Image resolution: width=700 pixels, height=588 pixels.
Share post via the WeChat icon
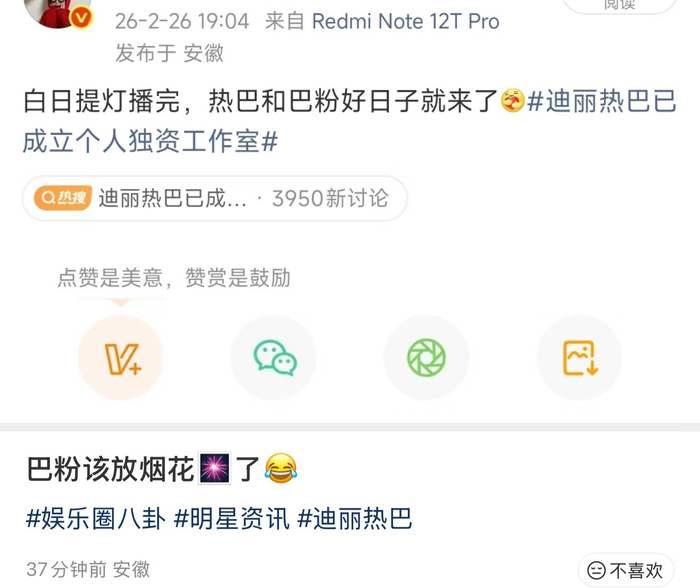[274, 358]
